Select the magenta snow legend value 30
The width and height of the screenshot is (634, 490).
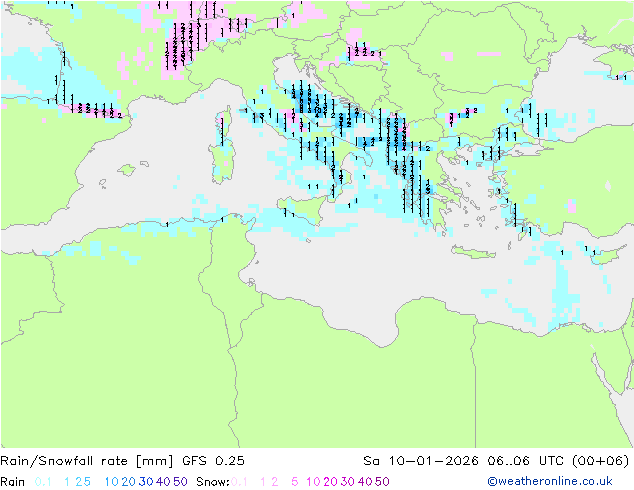pos(348,482)
